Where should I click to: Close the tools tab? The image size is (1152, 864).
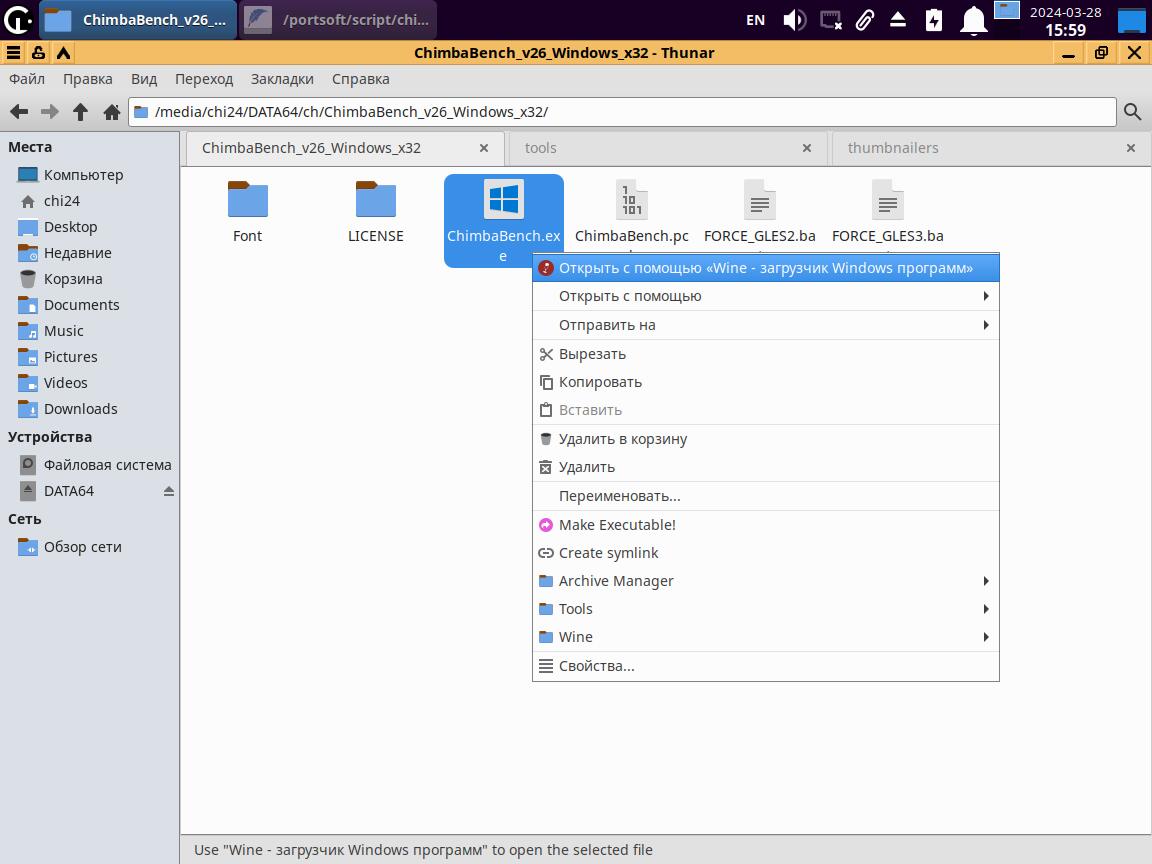807,148
